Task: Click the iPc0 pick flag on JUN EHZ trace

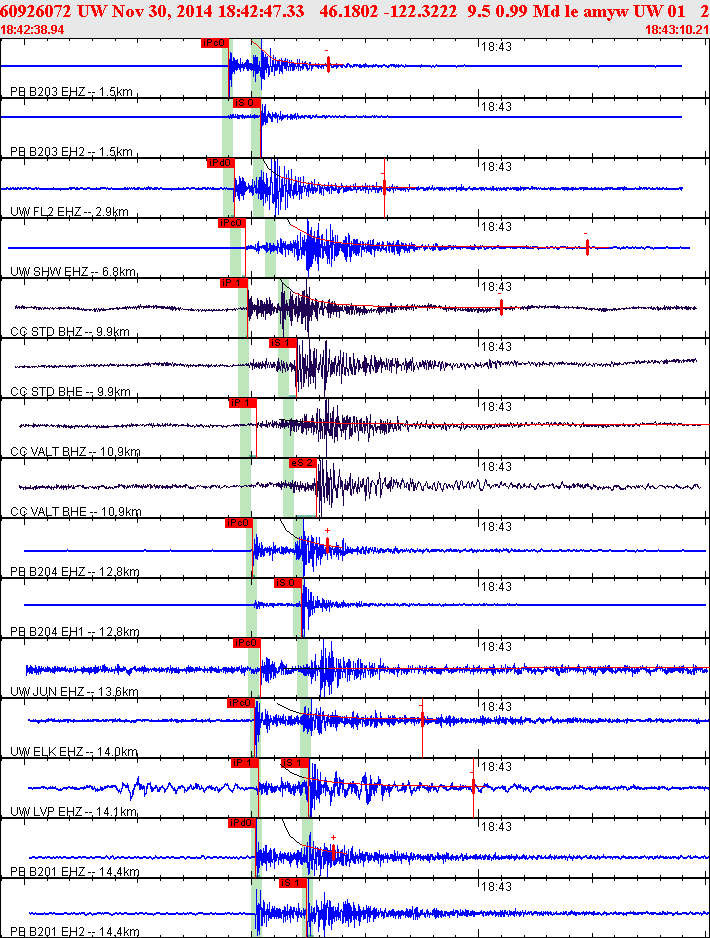Action: [246, 643]
